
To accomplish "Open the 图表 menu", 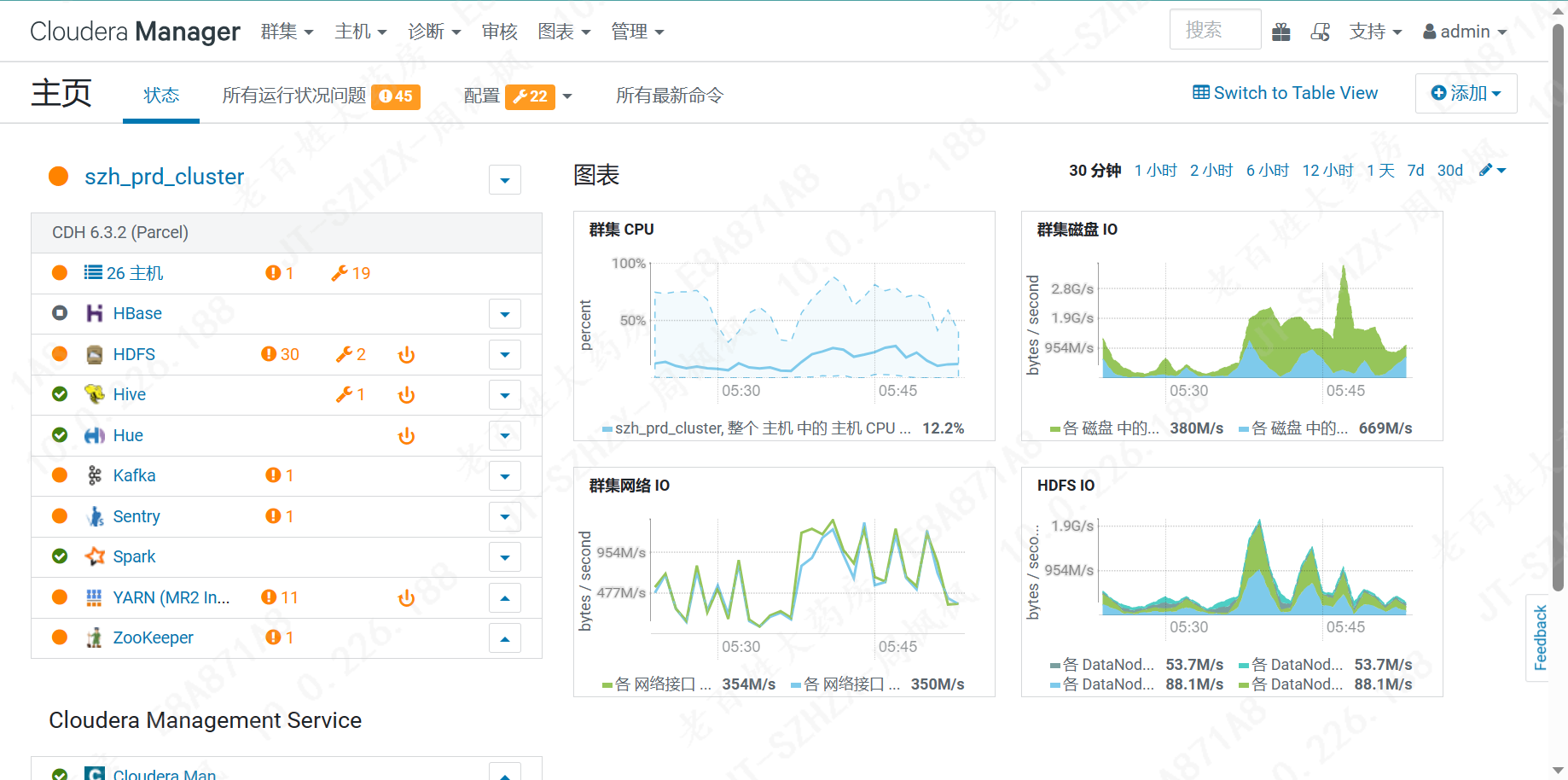I will point(564,32).
